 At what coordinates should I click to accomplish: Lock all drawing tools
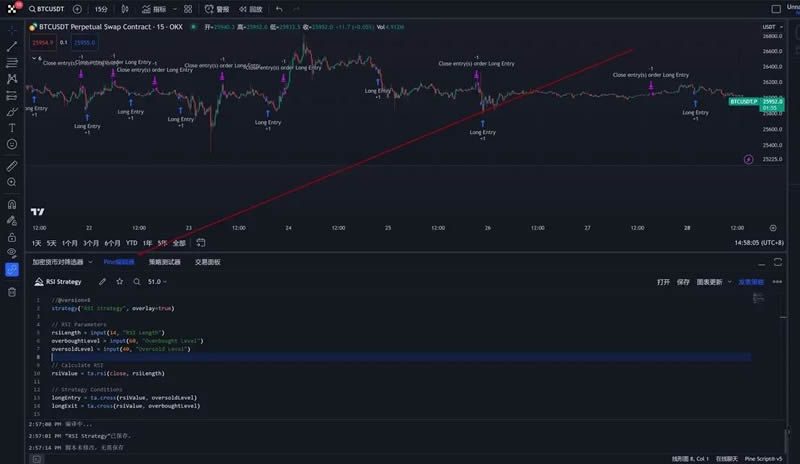click(12, 237)
